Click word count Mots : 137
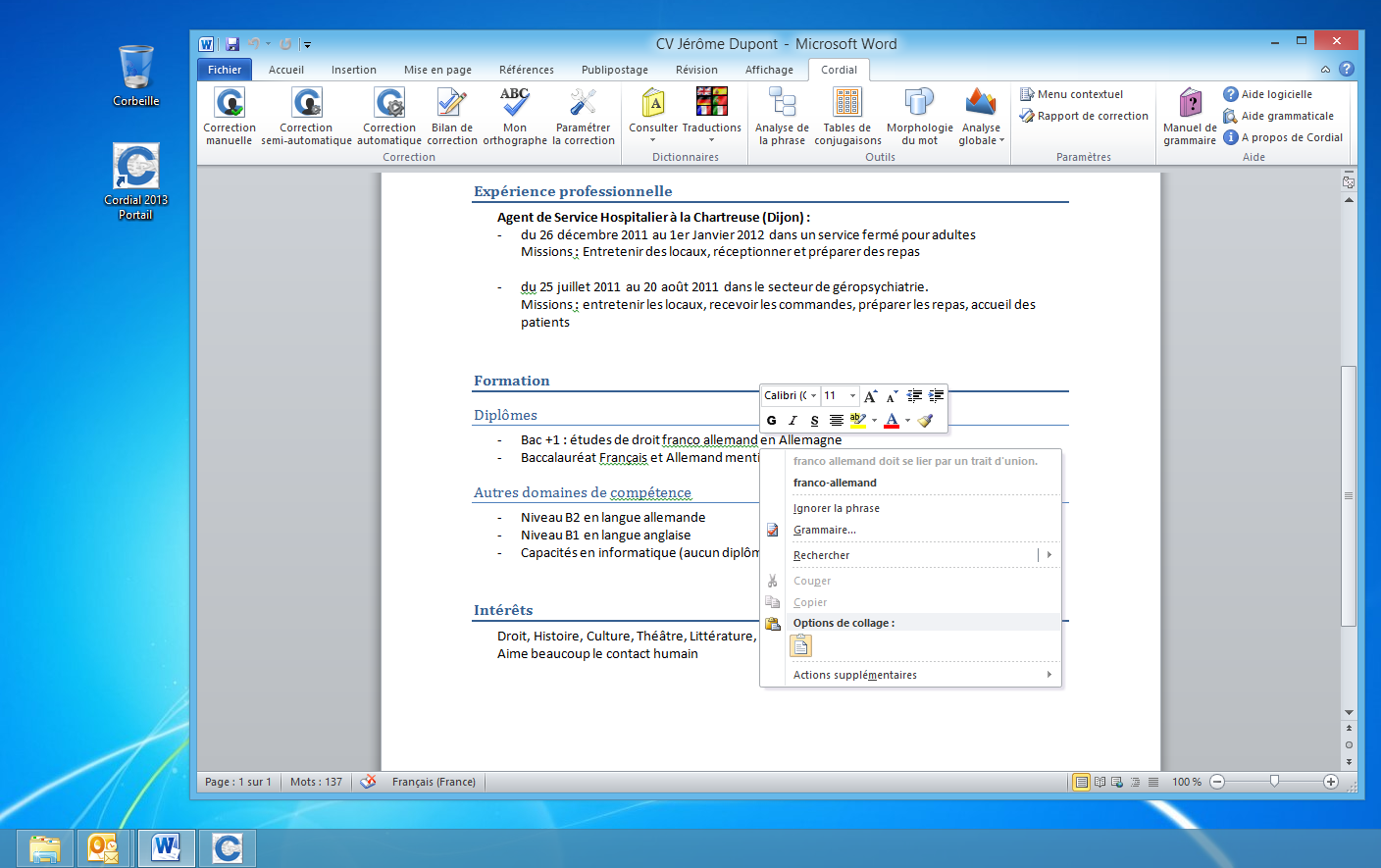Image resolution: width=1381 pixels, height=868 pixels. pyautogui.click(x=316, y=782)
